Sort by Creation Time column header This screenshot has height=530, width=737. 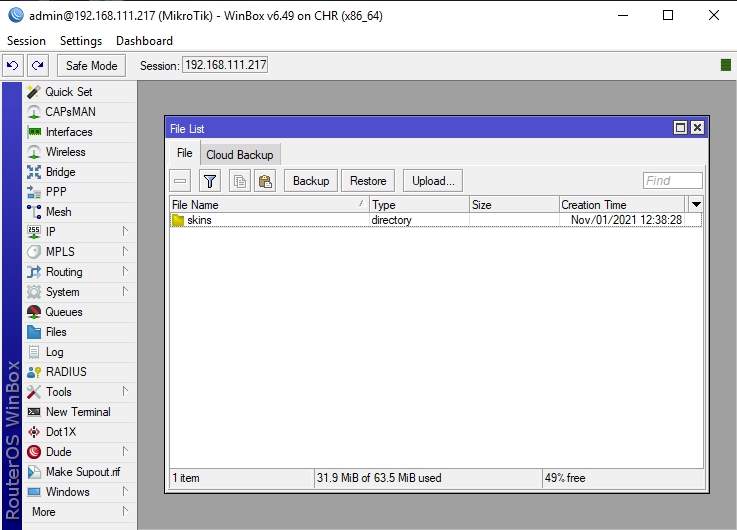point(622,205)
